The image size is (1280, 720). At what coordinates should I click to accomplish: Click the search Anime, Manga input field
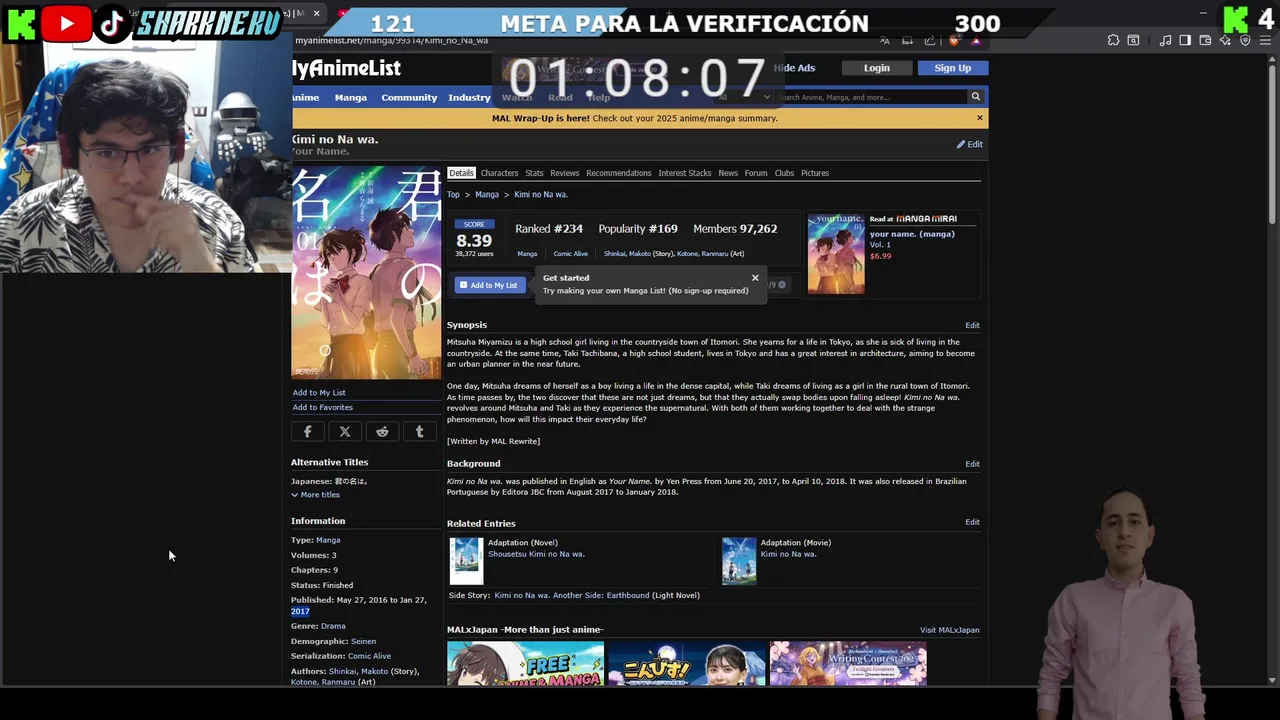[870, 97]
